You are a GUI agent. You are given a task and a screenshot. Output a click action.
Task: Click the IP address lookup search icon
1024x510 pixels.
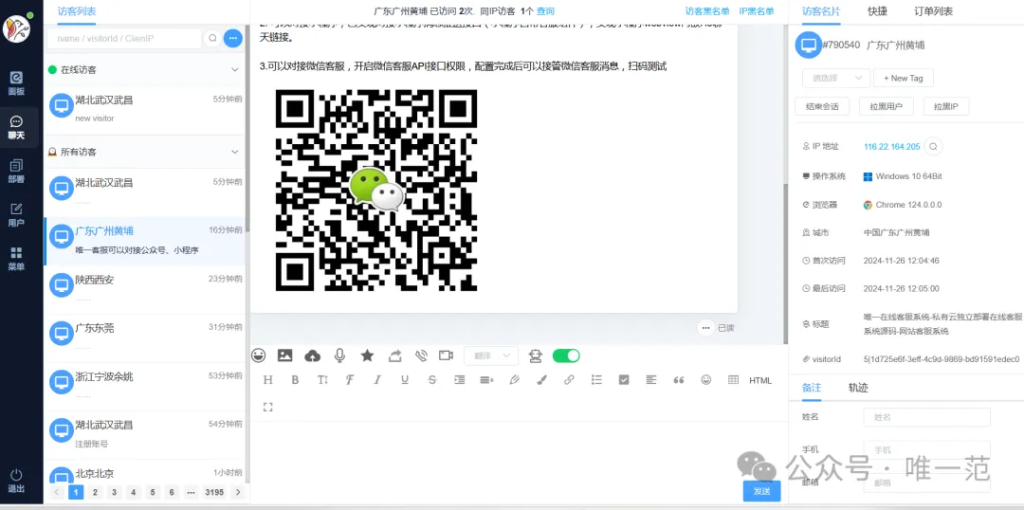pyautogui.click(x=934, y=146)
